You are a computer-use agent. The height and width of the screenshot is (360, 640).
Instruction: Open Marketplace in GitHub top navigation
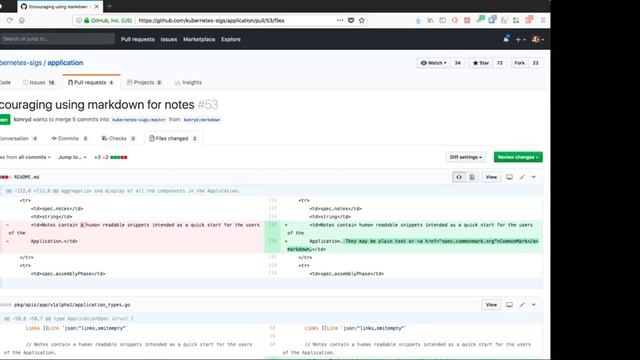point(199,39)
